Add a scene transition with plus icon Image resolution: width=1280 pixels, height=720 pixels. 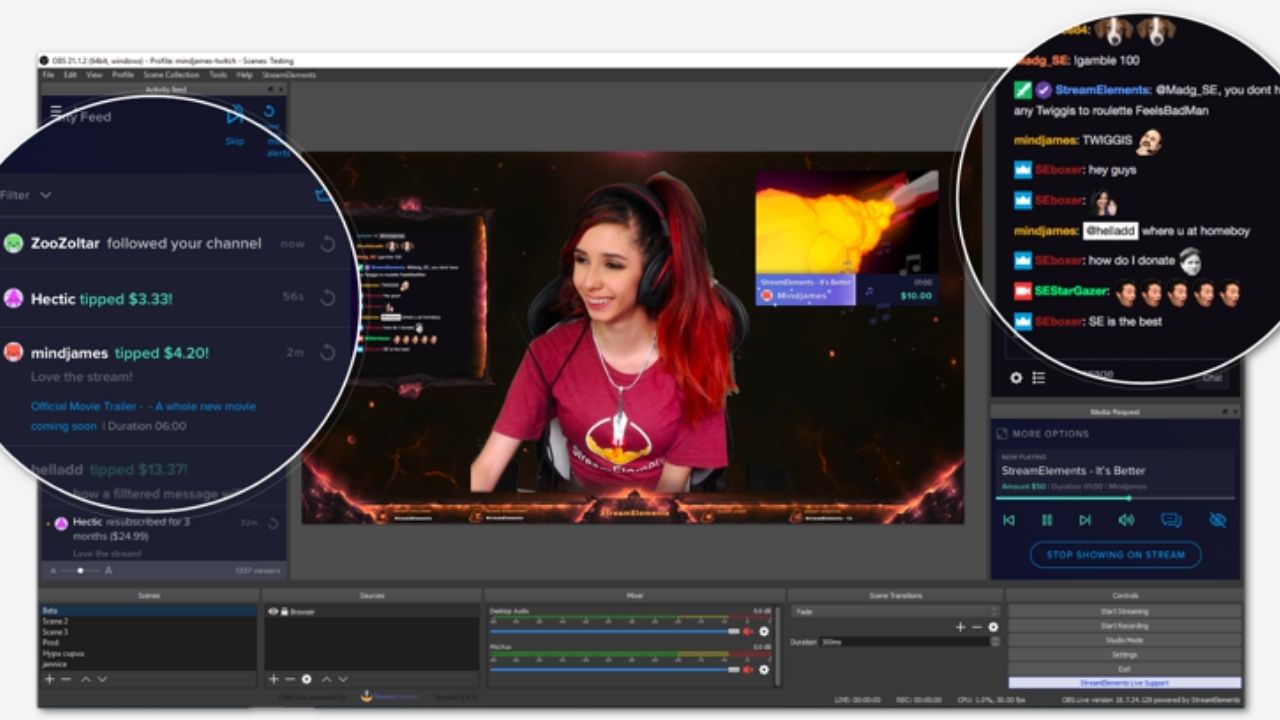[x=960, y=627]
